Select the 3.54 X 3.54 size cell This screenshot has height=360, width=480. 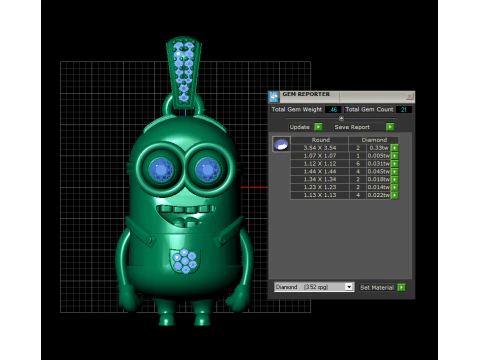(x=320, y=148)
